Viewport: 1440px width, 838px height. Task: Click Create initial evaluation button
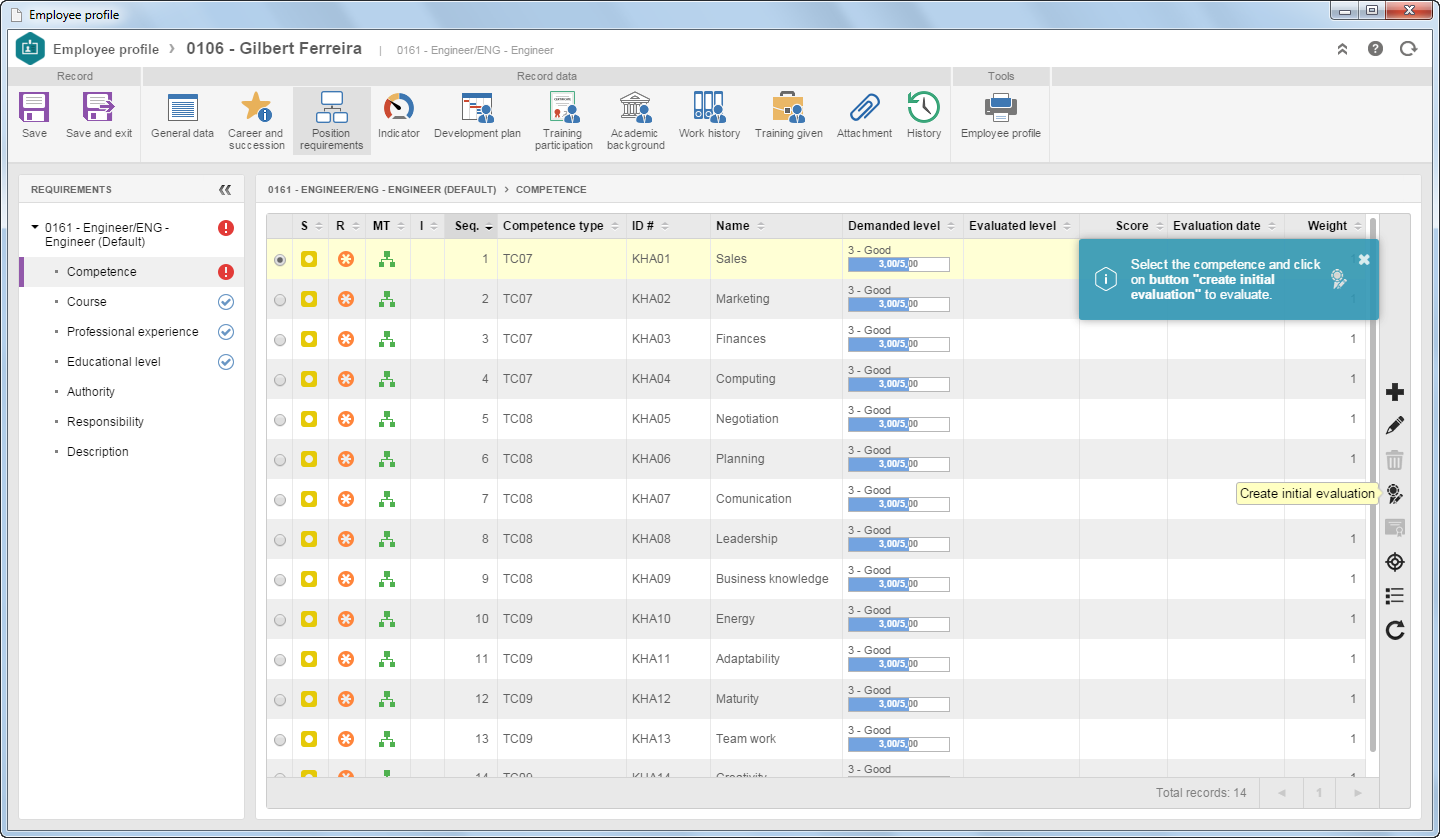tap(1395, 493)
